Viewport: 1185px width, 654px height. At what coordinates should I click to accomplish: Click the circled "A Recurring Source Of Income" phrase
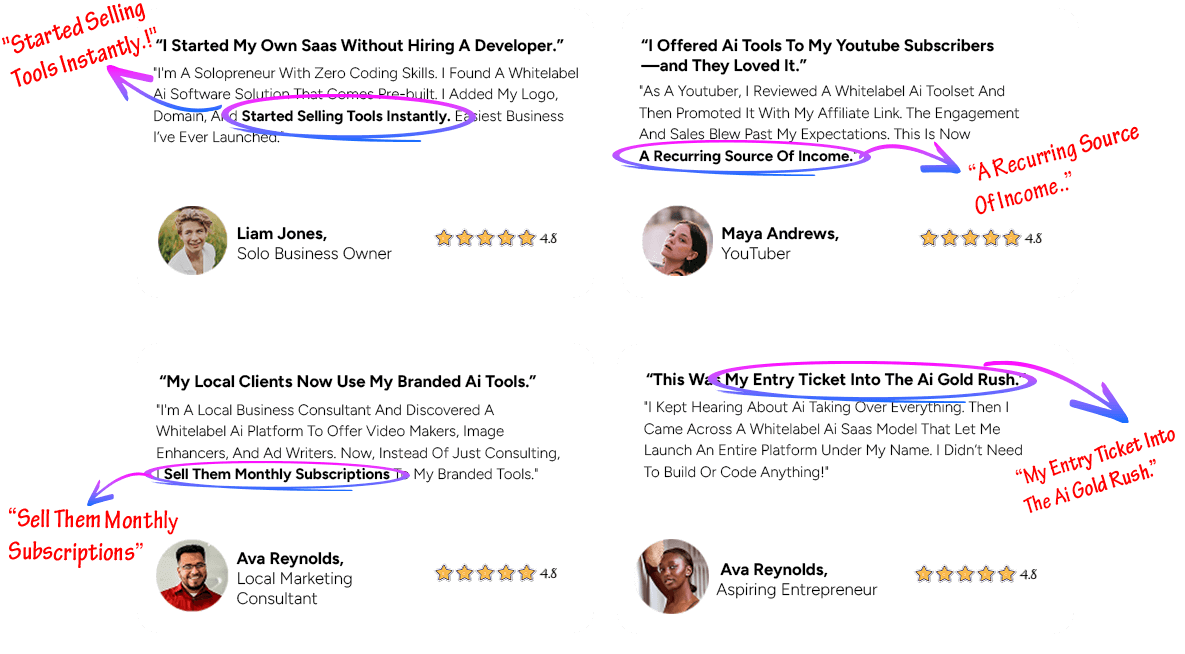coord(746,157)
